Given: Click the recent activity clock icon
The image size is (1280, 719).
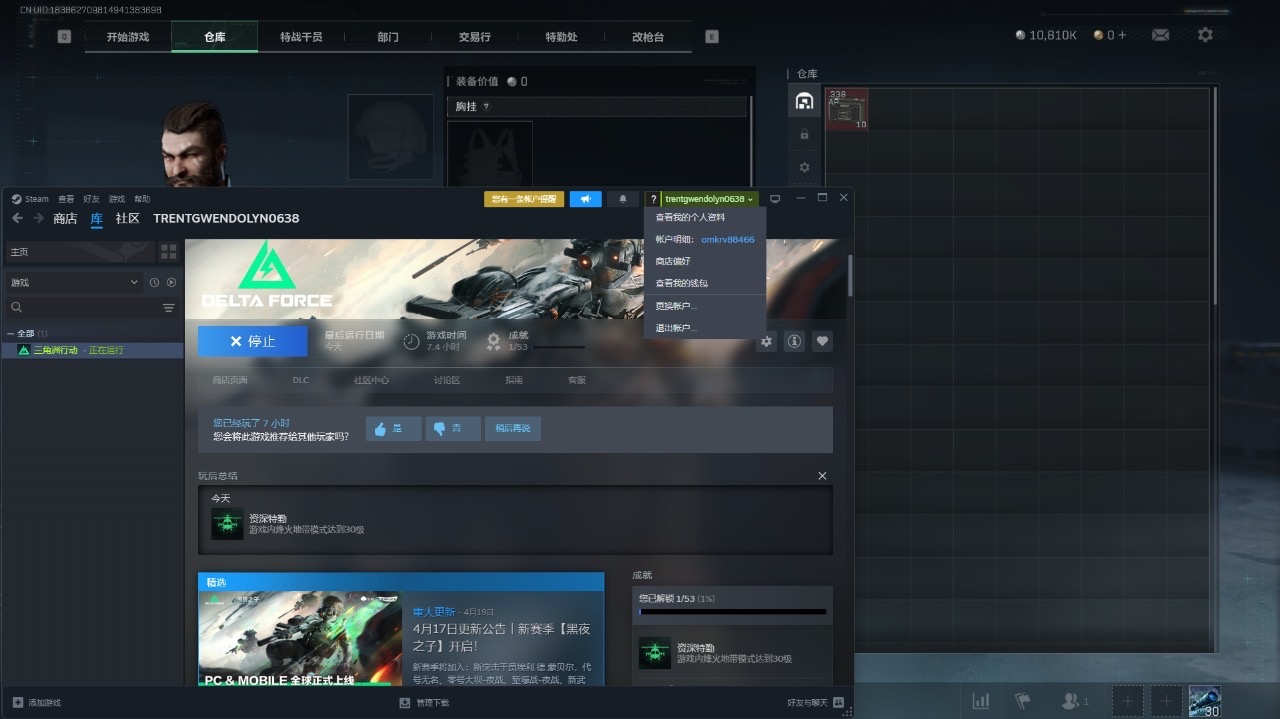Looking at the screenshot, I should [x=154, y=283].
